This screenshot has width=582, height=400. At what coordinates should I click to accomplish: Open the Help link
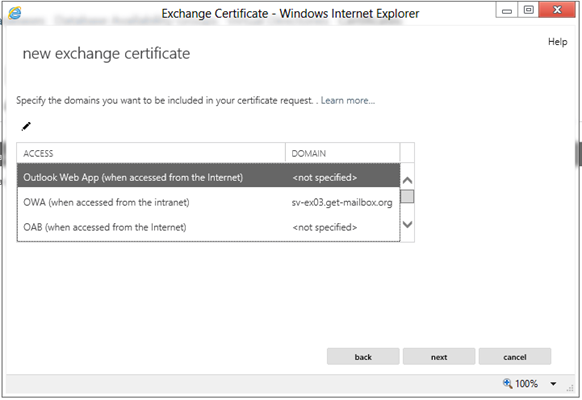tap(558, 42)
